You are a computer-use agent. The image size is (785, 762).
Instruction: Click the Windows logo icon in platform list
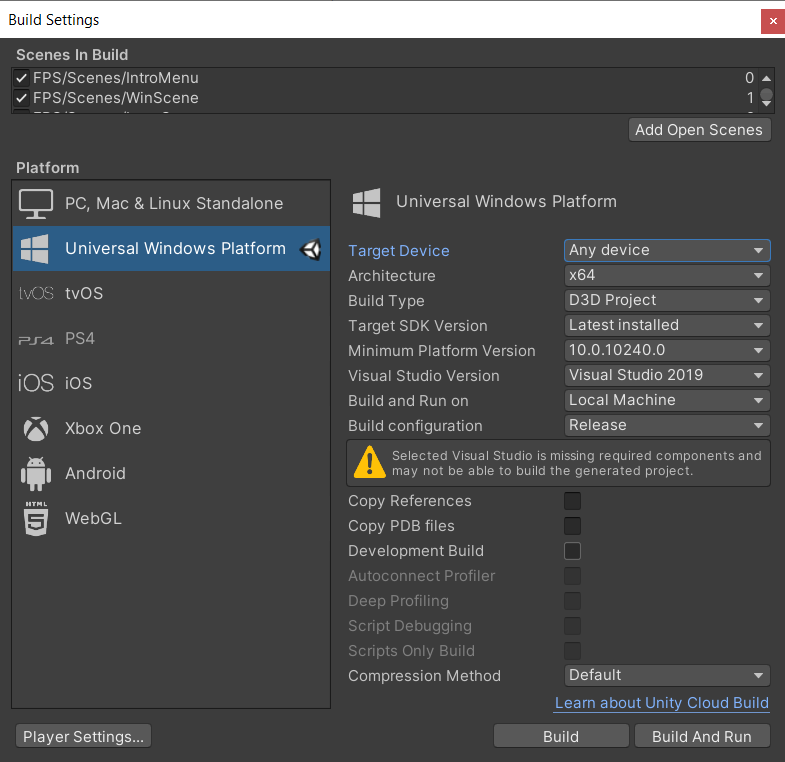(35, 249)
